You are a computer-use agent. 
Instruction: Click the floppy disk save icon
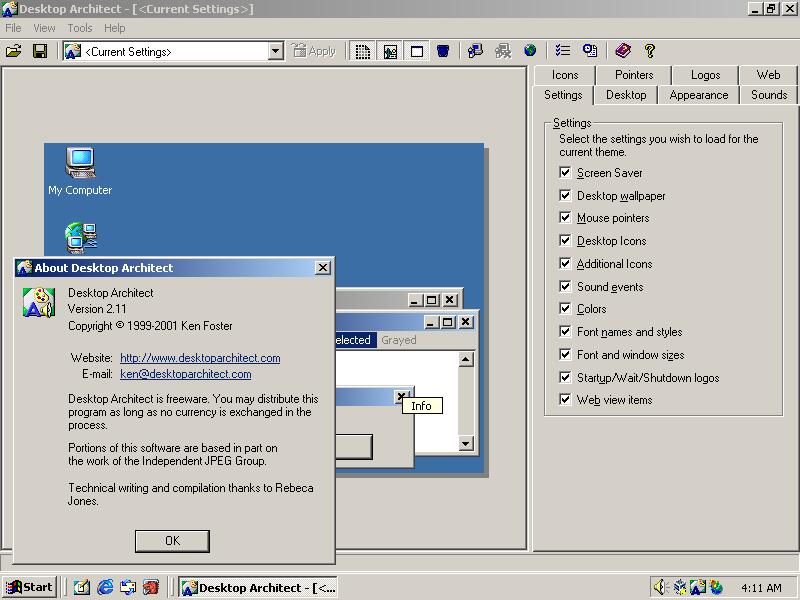[x=40, y=51]
